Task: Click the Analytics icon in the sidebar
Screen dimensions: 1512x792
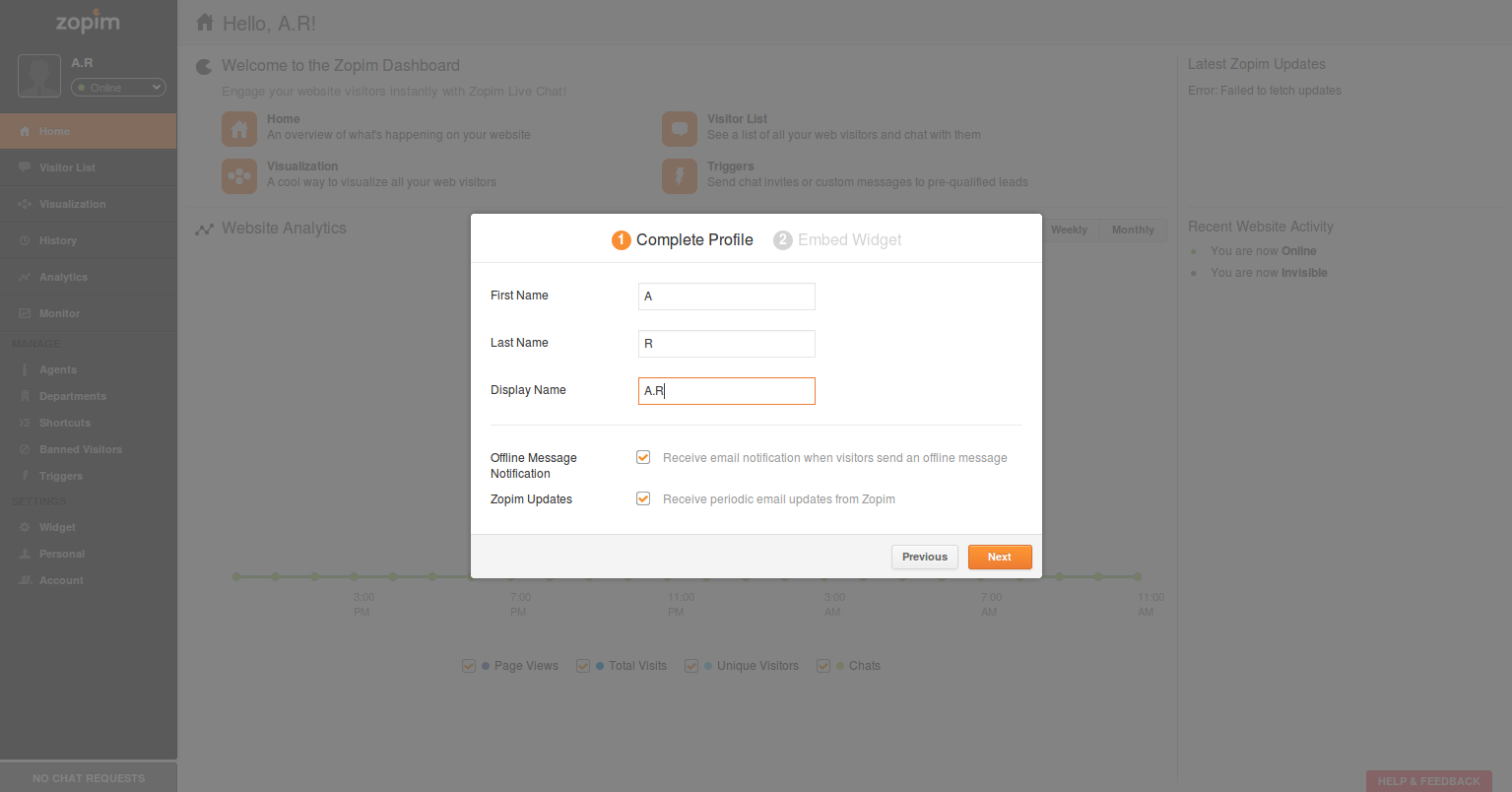Action: (25, 277)
